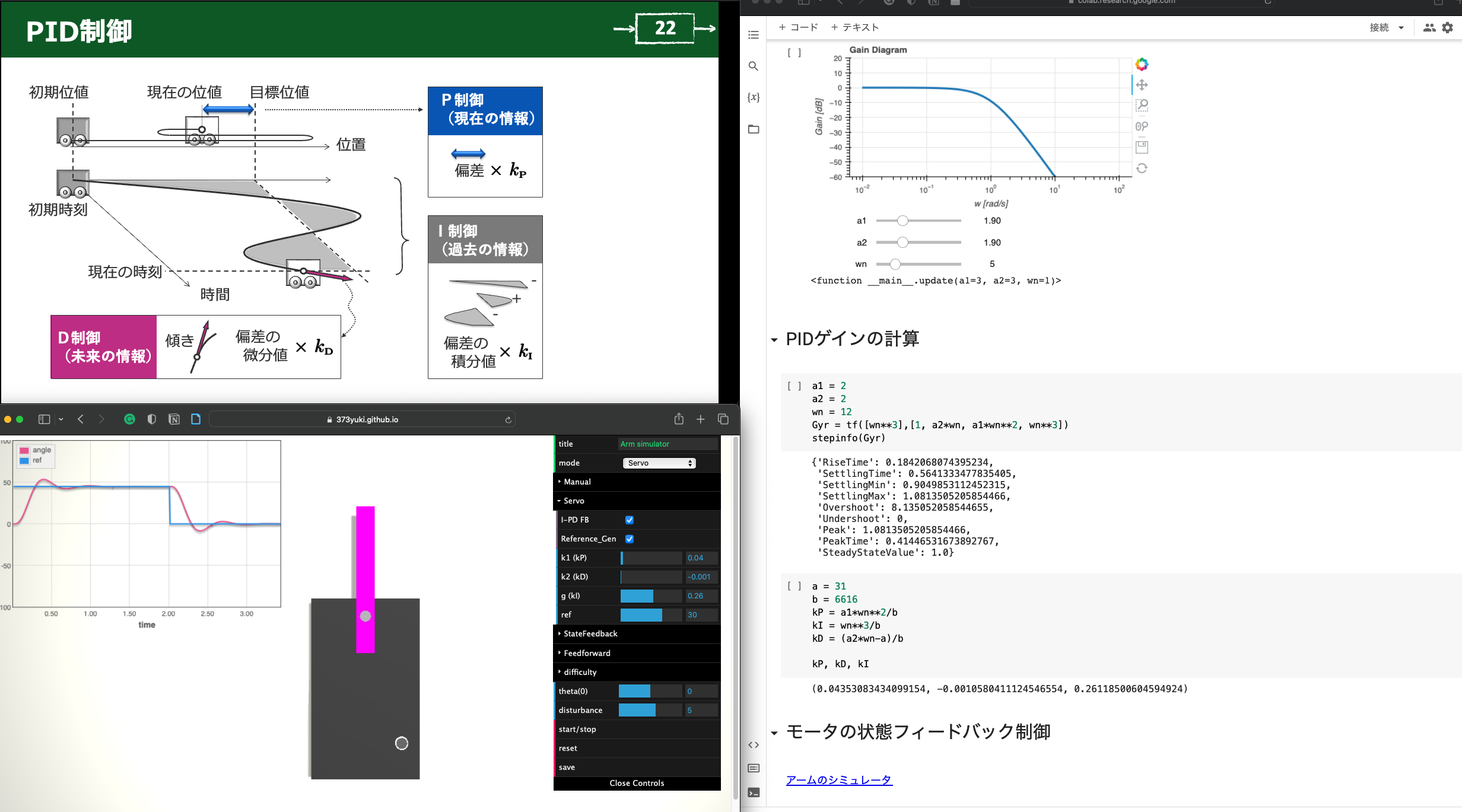1462x812 pixels.
Task: Open the Colab files folder icon
Action: point(754,129)
